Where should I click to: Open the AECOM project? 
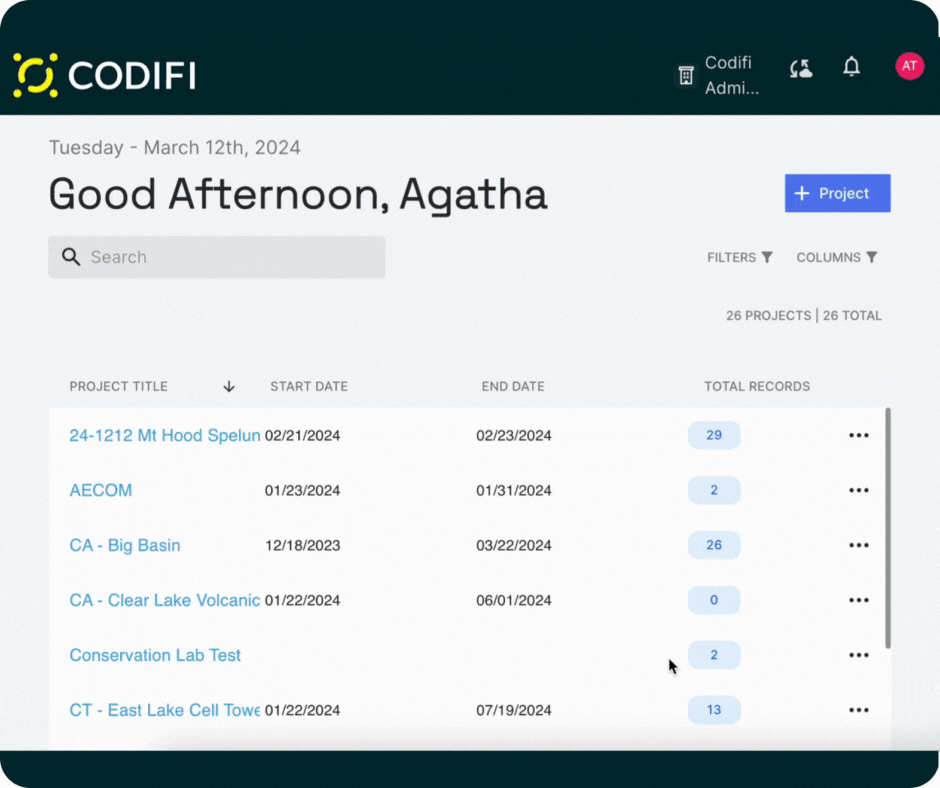101,491
